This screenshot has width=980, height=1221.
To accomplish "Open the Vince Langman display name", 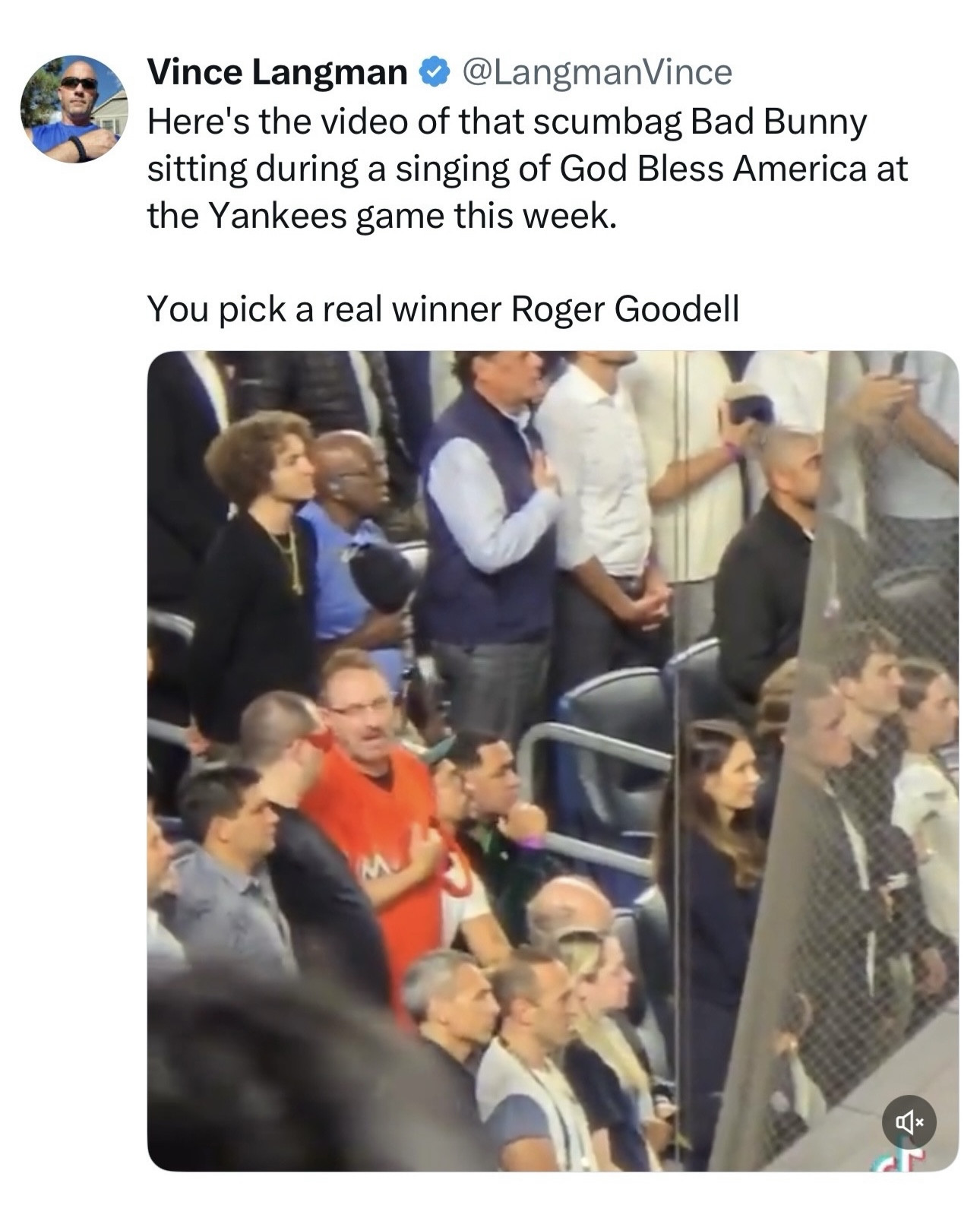I will pyautogui.click(x=277, y=73).
